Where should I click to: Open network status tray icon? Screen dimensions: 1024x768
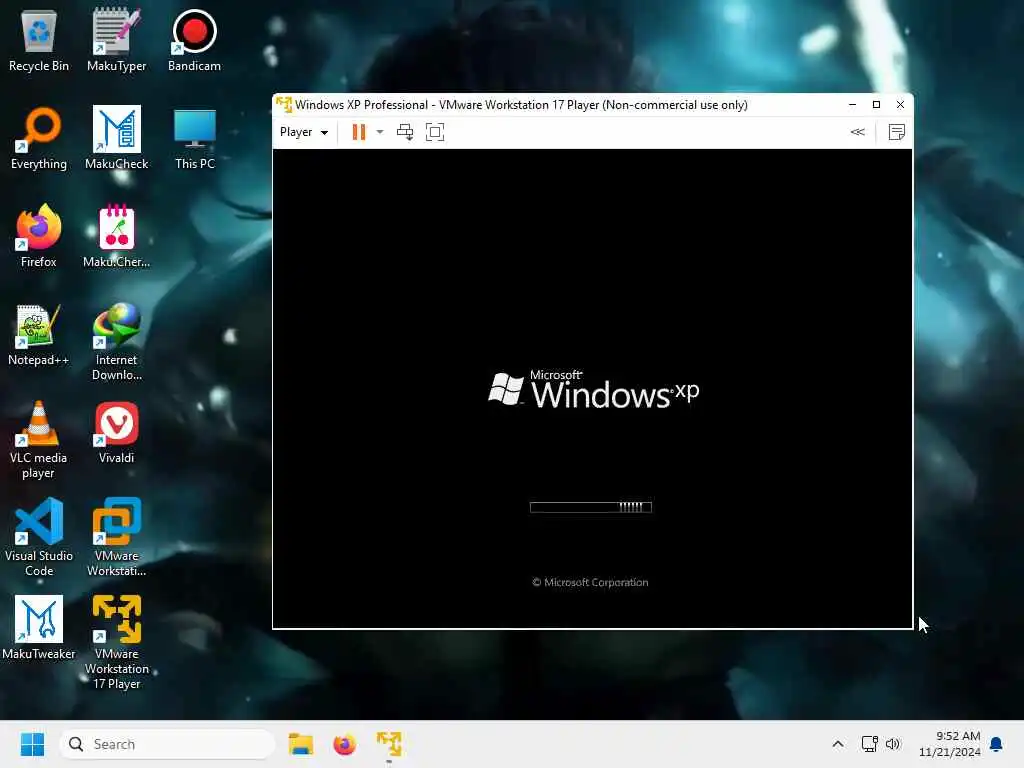tap(869, 744)
